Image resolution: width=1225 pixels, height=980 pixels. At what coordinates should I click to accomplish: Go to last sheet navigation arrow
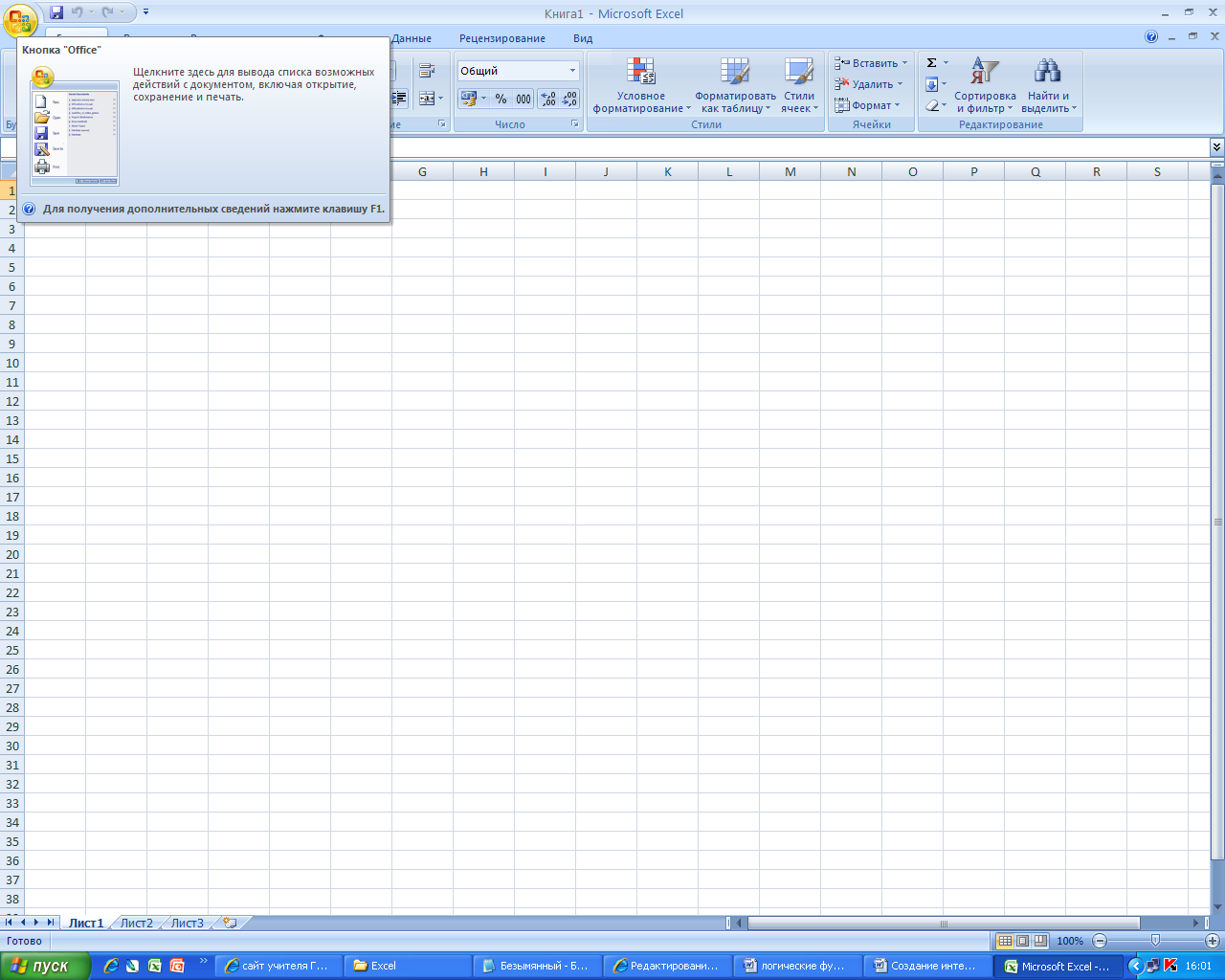[x=51, y=923]
